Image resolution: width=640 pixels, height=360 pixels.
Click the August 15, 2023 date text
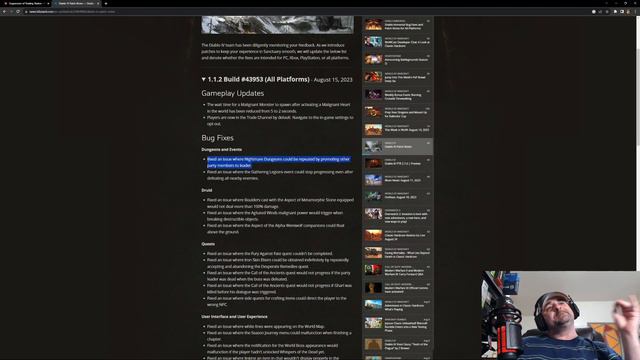click(x=333, y=80)
